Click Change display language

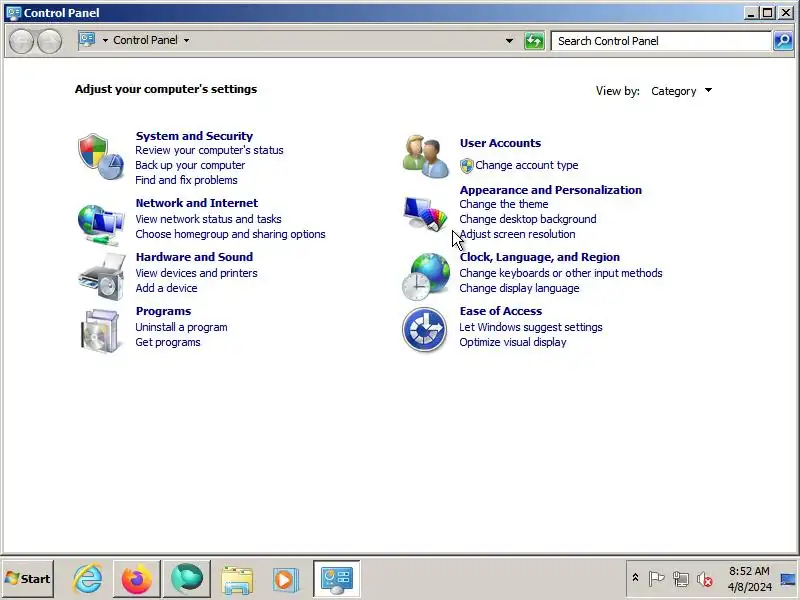click(519, 288)
